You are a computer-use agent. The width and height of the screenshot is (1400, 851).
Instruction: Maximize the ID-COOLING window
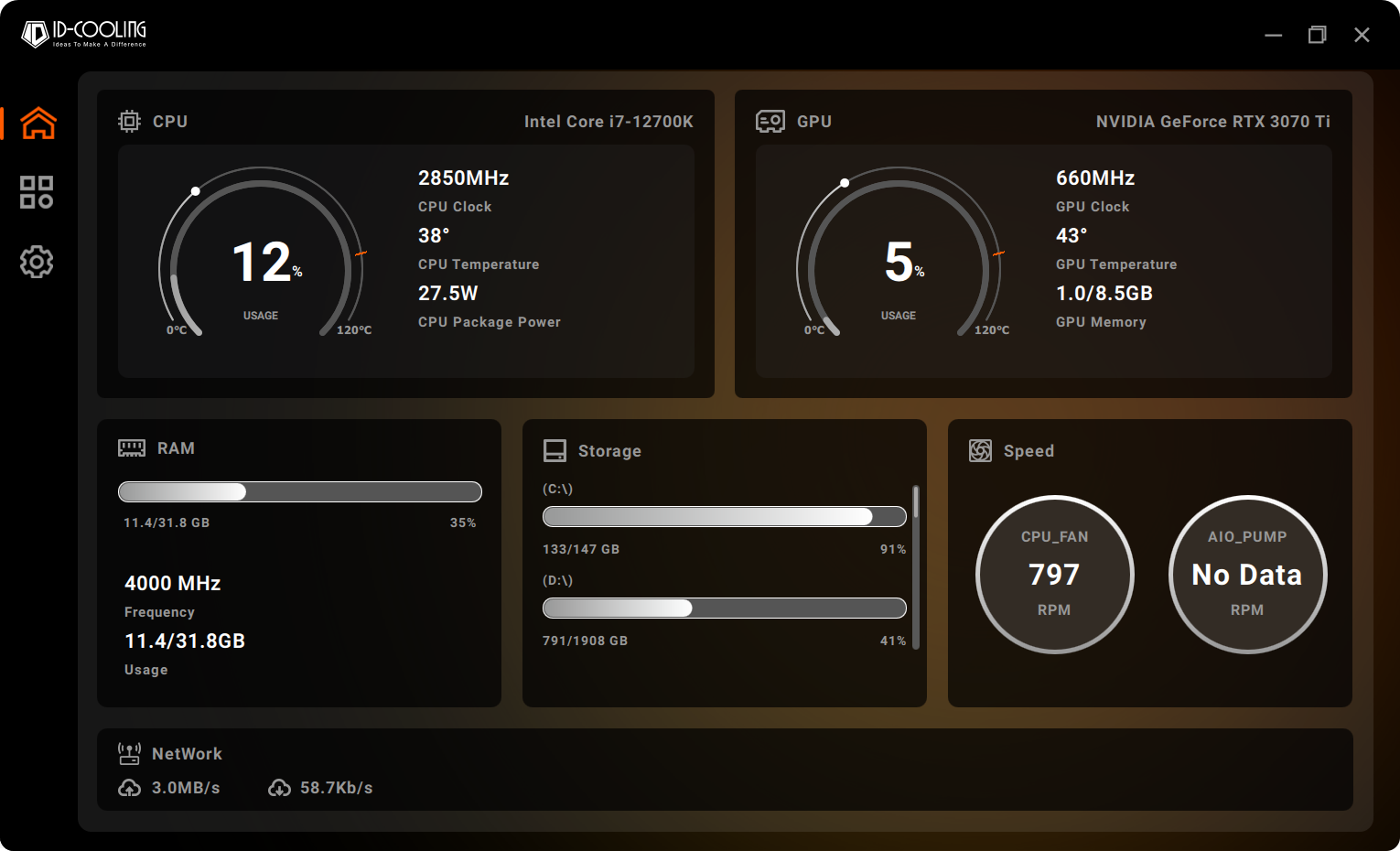click(1317, 35)
